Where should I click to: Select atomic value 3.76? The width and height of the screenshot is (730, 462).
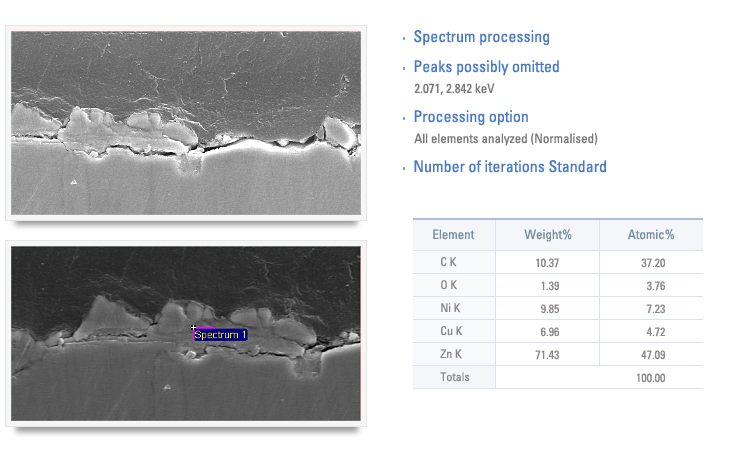pos(656,286)
